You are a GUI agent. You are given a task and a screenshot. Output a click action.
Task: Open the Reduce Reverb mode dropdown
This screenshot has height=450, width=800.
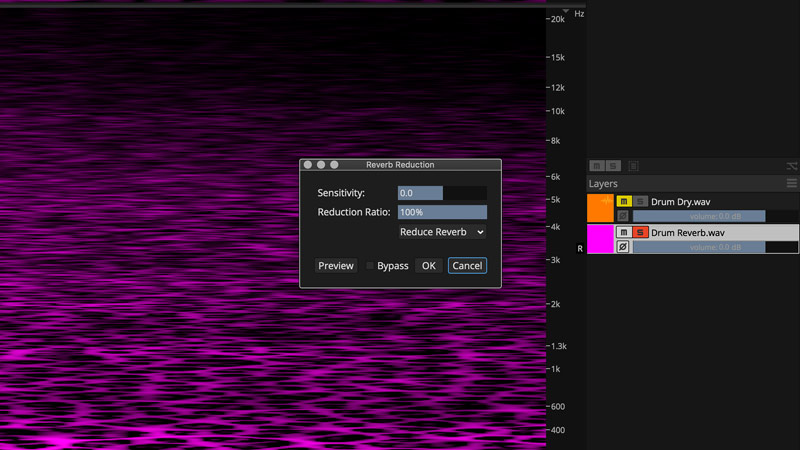coord(442,232)
